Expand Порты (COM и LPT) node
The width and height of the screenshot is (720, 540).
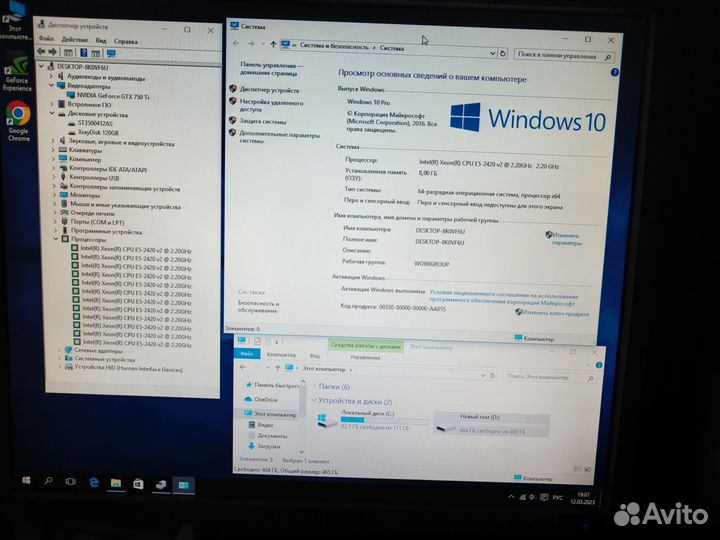point(55,221)
